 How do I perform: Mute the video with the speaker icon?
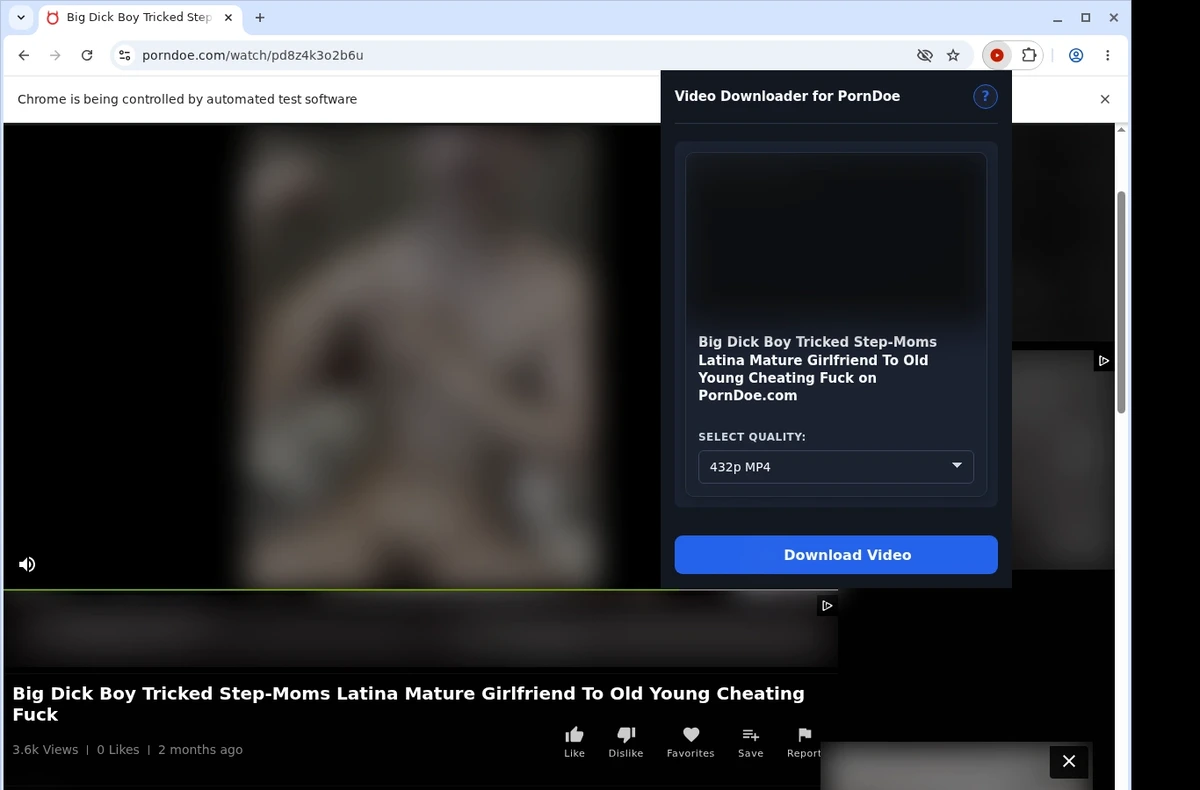[27, 564]
